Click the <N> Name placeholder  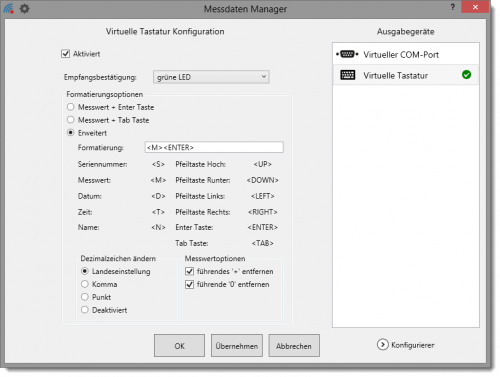point(158,227)
